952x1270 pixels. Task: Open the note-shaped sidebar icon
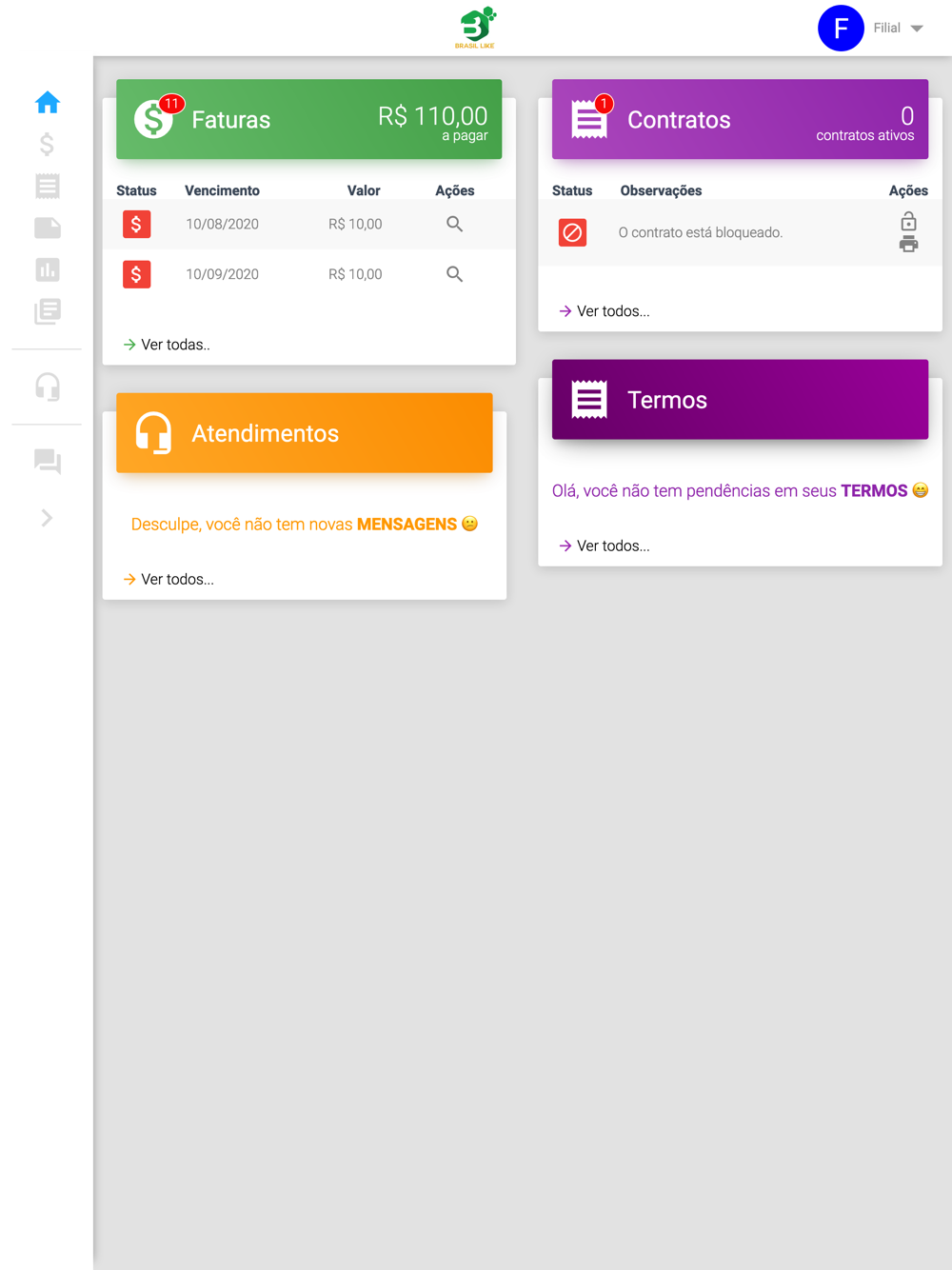[x=47, y=228]
